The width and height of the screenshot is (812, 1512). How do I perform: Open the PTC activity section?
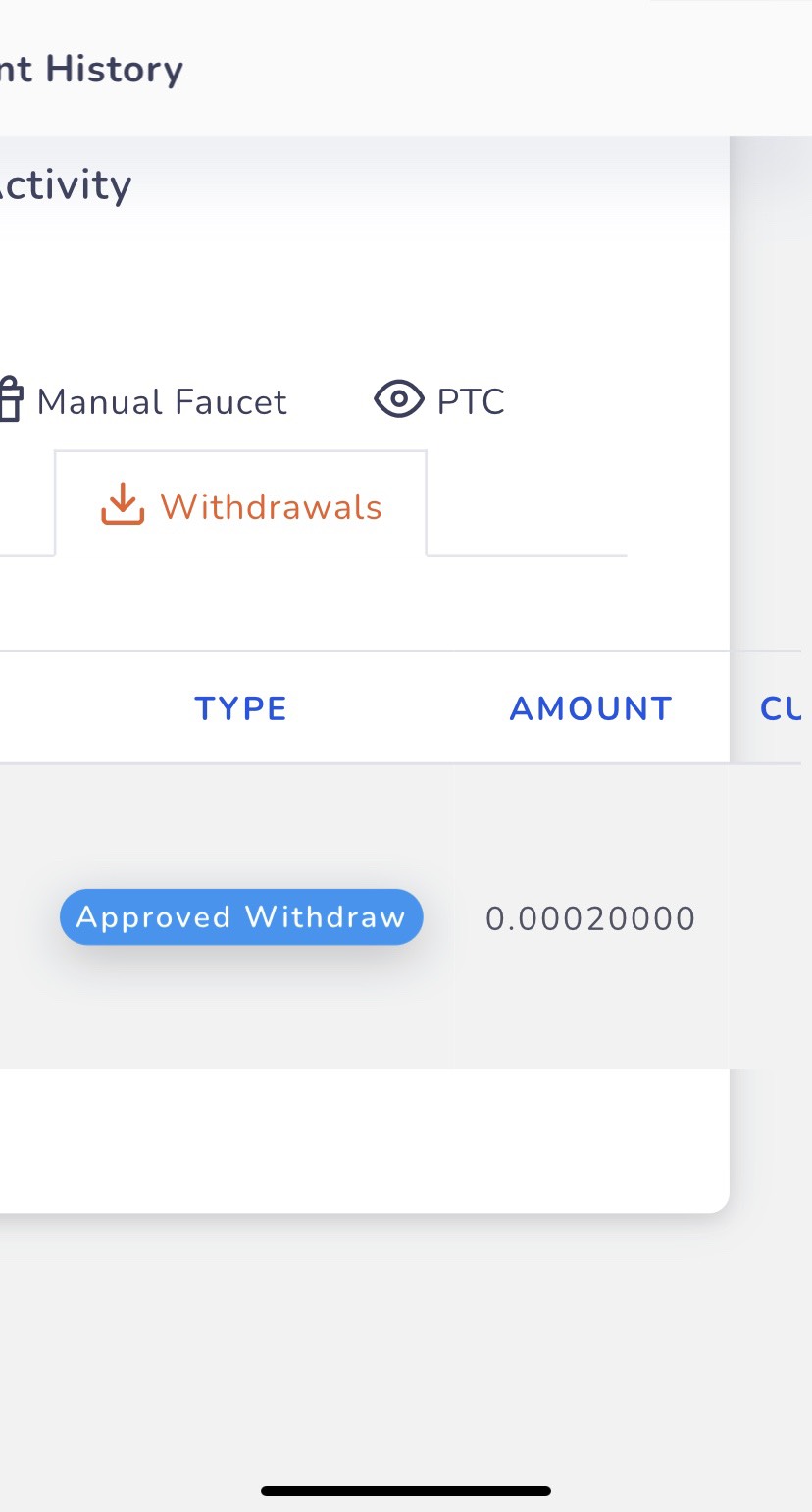[470, 401]
